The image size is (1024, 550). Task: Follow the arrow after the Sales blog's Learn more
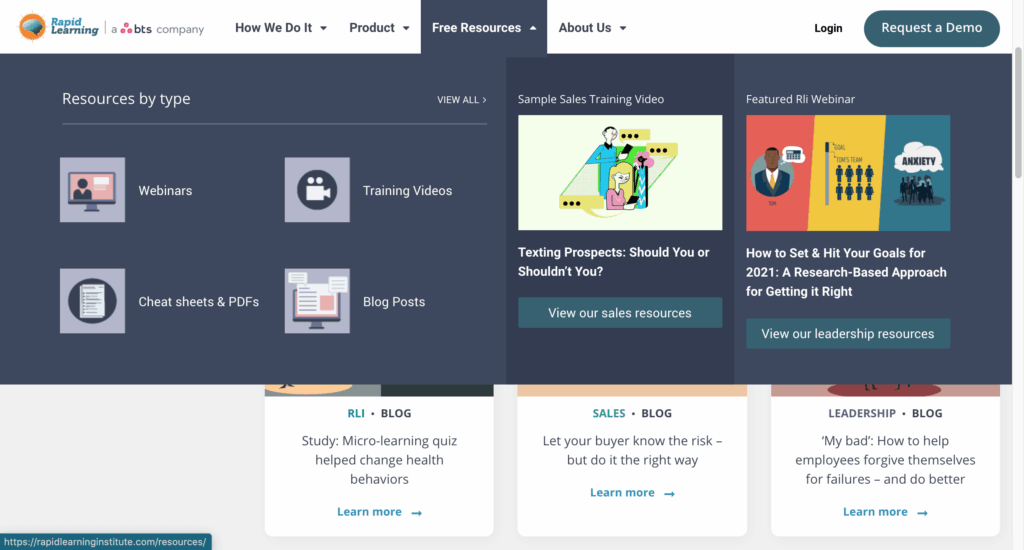pos(670,494)
